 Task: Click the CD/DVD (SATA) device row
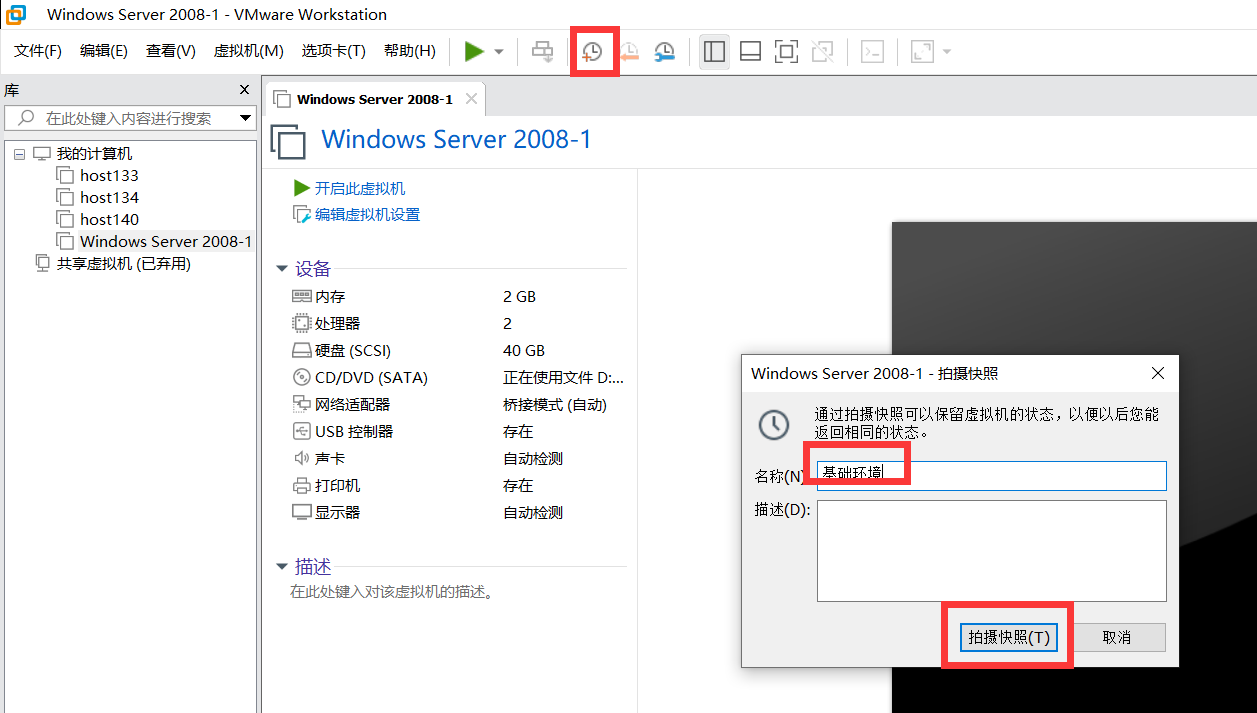(x=371, y=378)
